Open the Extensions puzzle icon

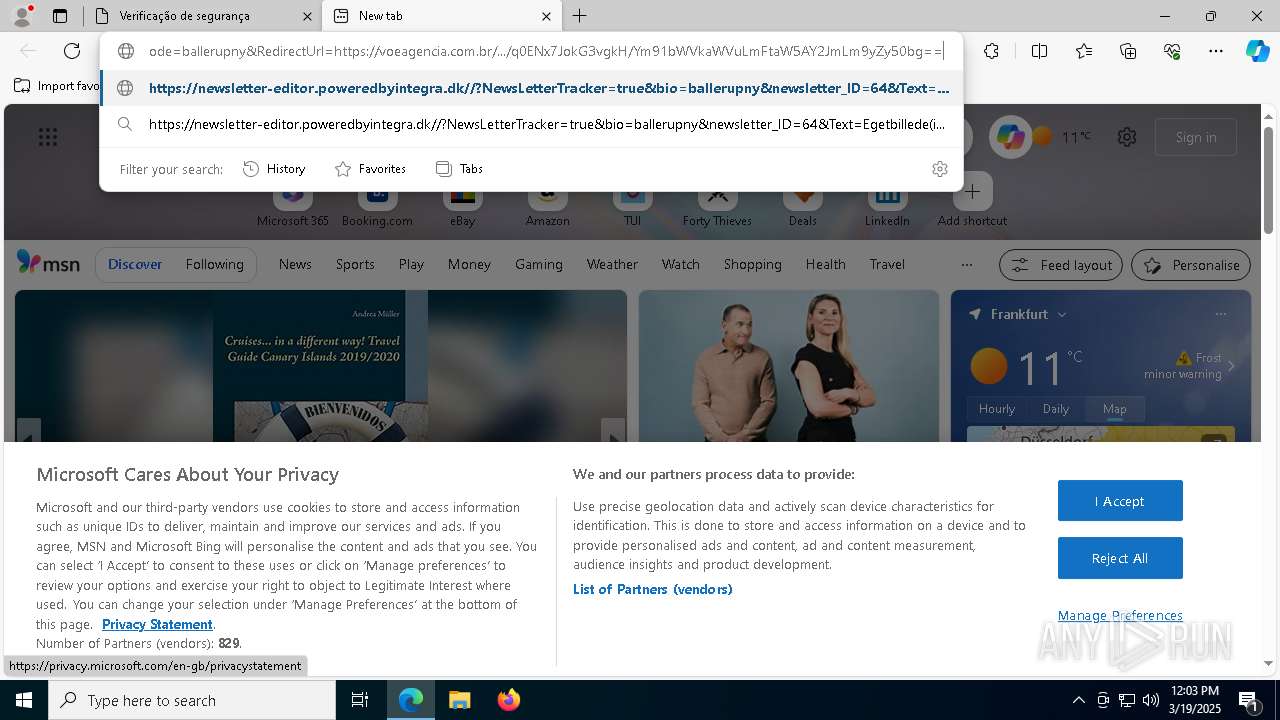(x=991, y=51)
